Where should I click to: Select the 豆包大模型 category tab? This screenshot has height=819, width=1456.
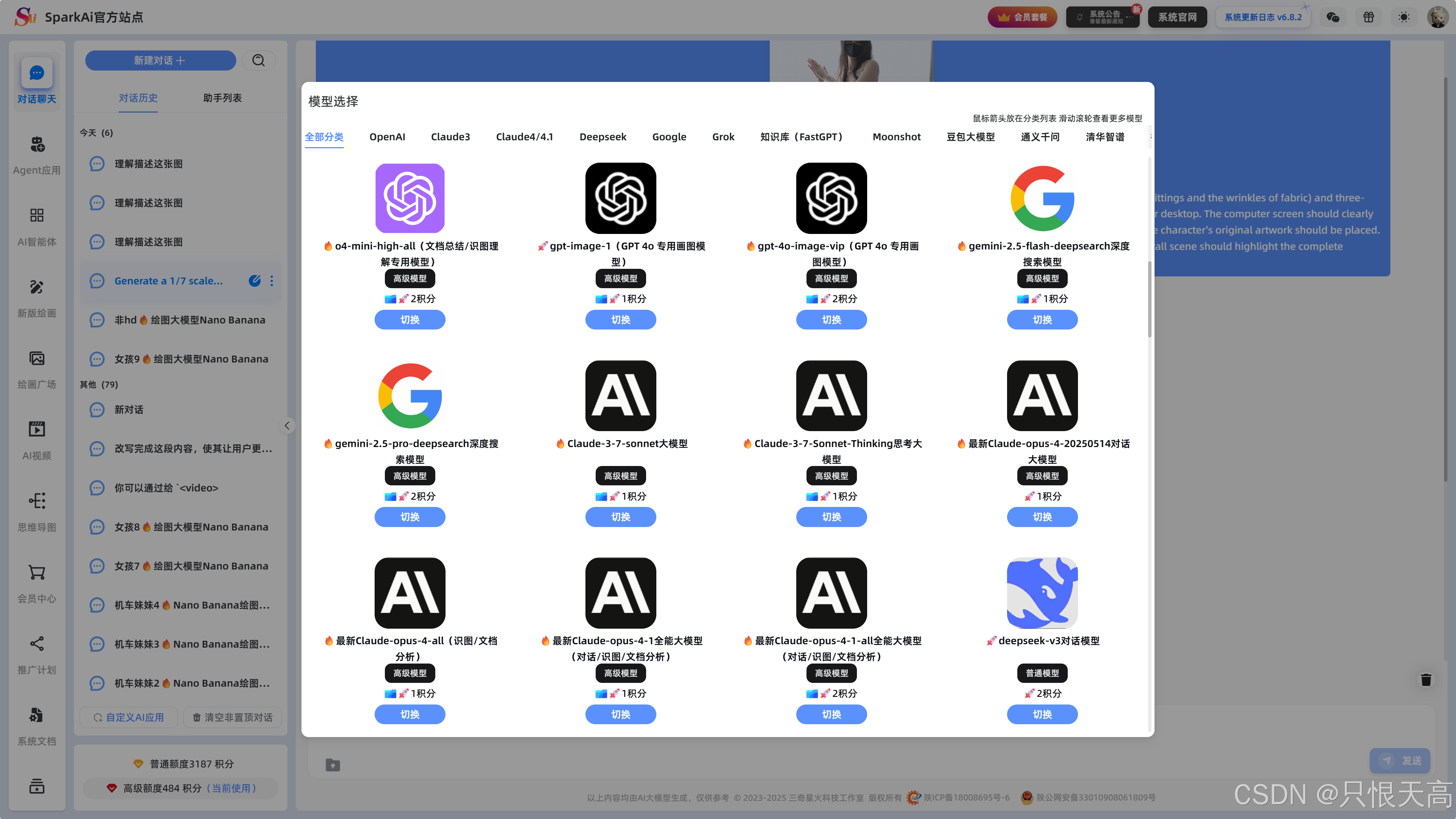(971, 137)
